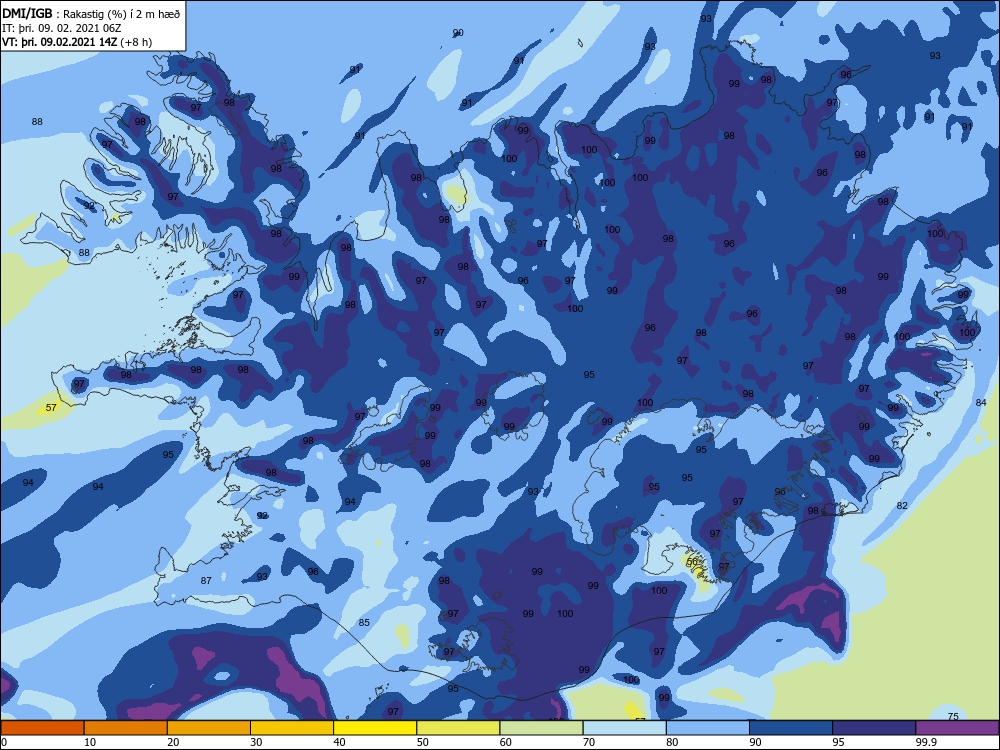Viewport: 1000px width, 750px height.
Task: Click the '75' humidity value on the map
Action: [953, 716]
